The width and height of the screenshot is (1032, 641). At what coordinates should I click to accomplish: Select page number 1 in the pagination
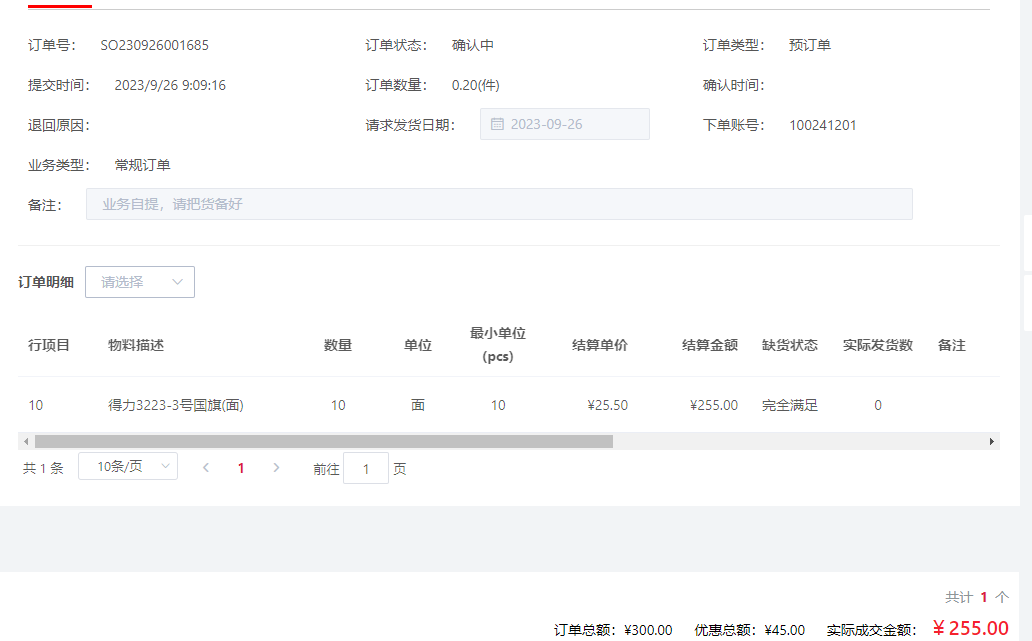coord(241,467)
